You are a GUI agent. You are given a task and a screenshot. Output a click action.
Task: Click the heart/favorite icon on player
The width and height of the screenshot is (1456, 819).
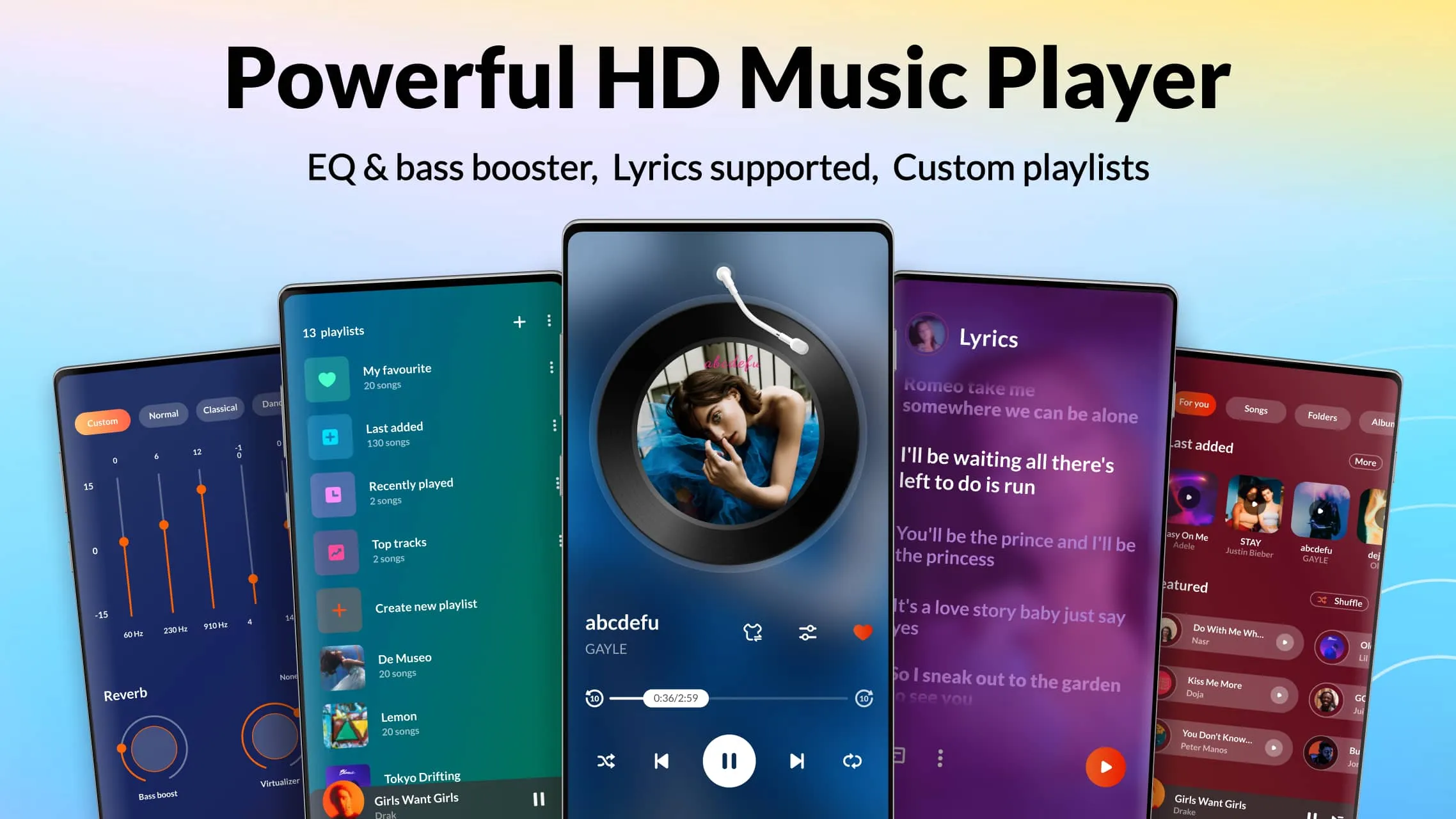click(x=862, y=632)
